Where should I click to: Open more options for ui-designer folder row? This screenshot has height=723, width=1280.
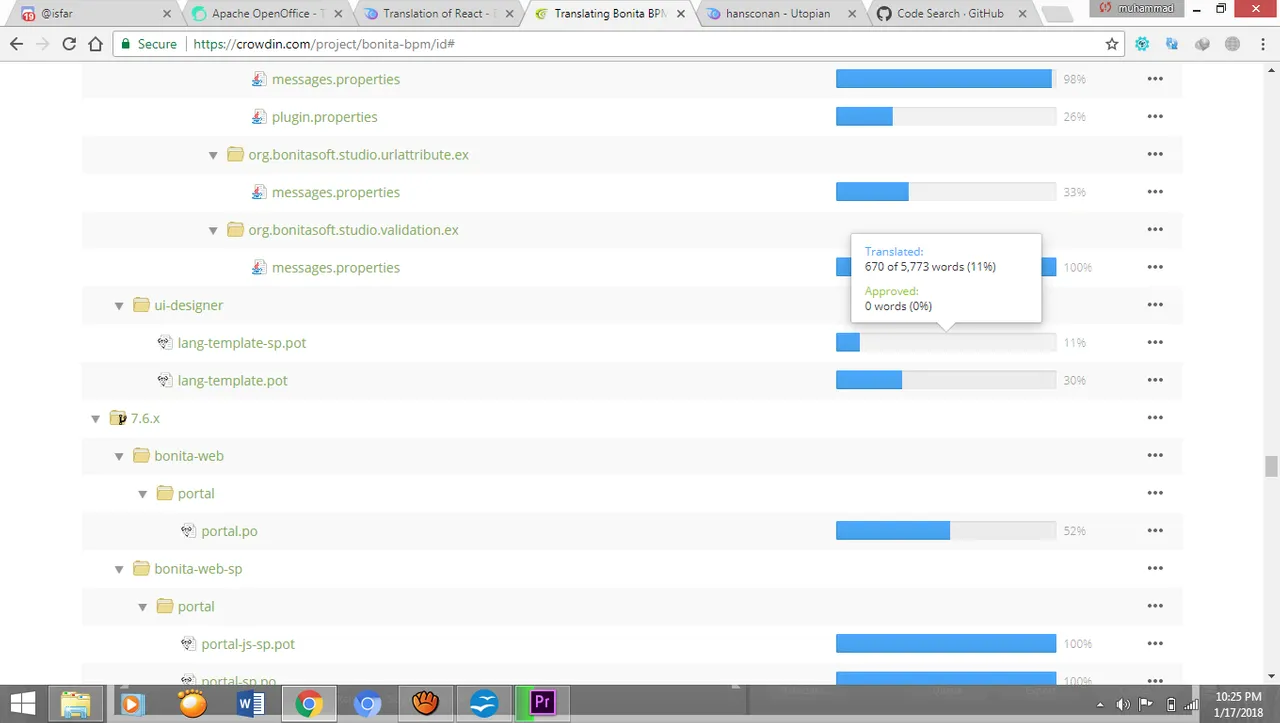[1155, 305]
